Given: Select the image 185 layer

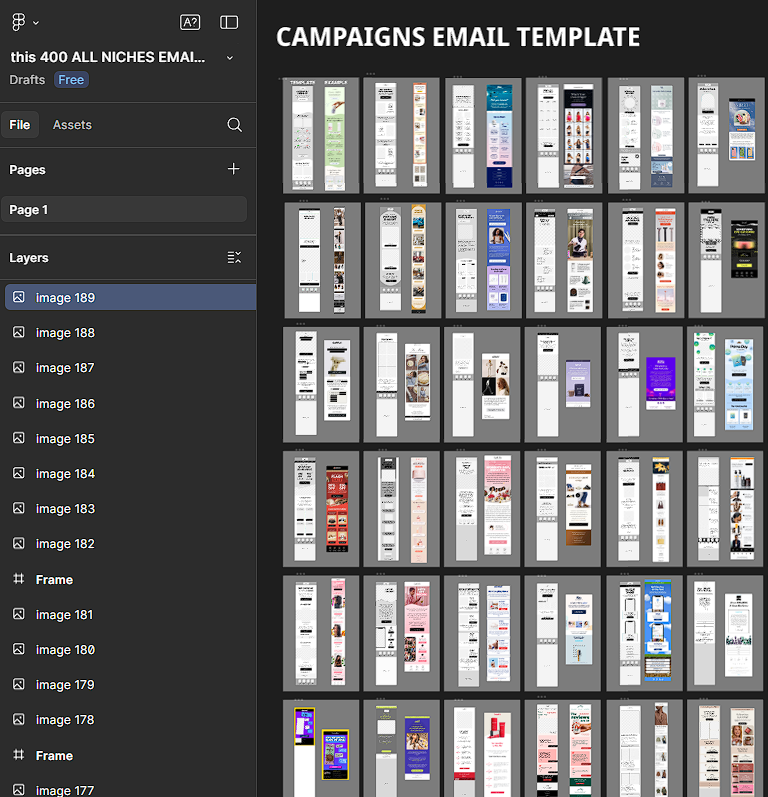Looking at the screenshot, I should click(65, 438).
